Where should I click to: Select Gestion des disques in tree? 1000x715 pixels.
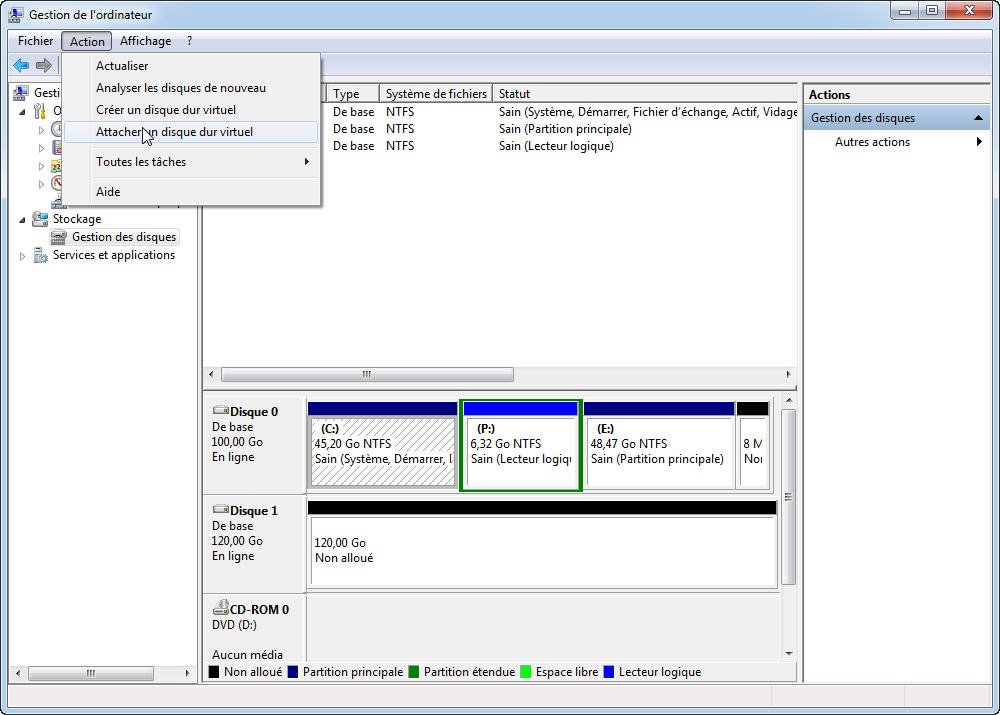click(124, 237)
